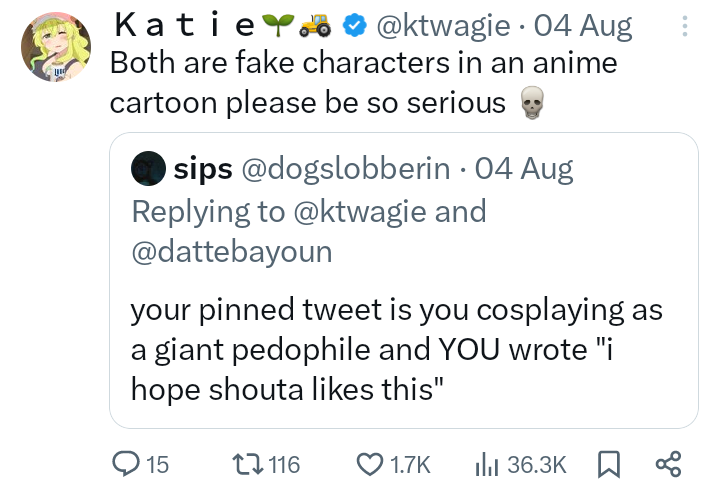Share the tweet via share icon
This screenshot has height=493, width=720.
(x=667, y=463)
